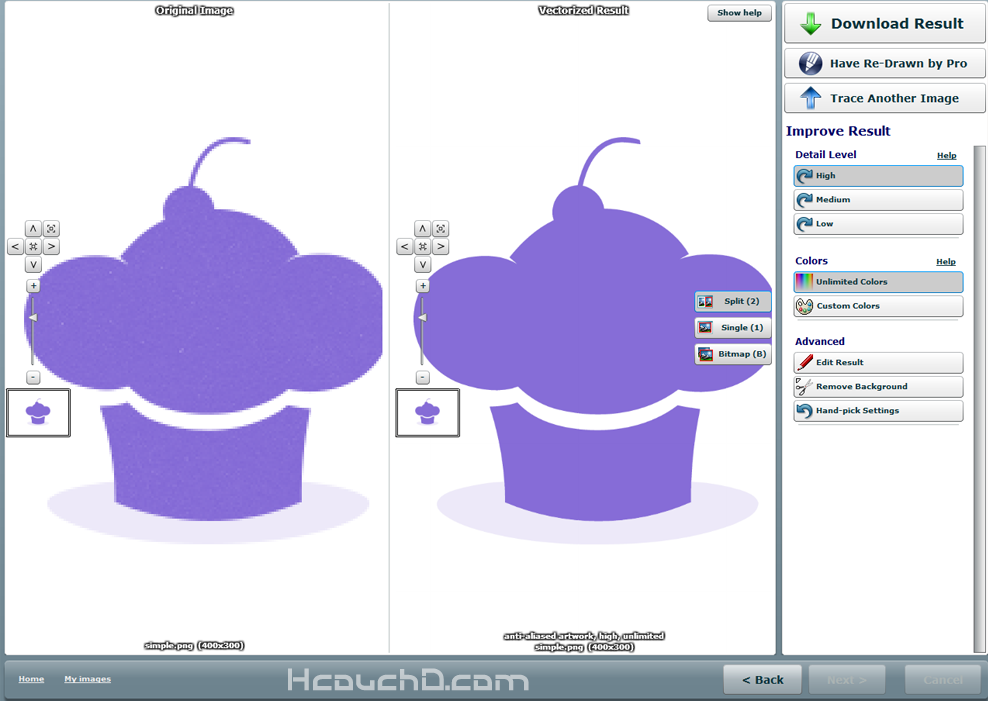Select High detail level
Screen dimensions: 988x701
(x=878, y=176)
